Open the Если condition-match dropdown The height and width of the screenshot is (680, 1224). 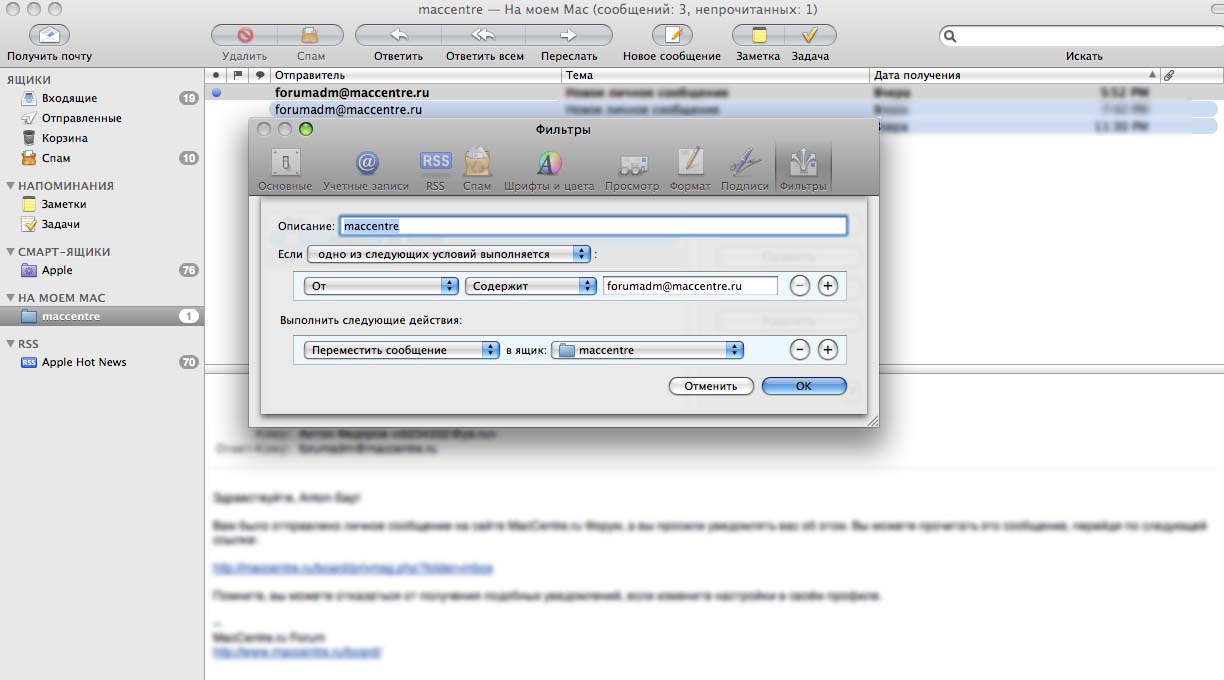(449, 254)
